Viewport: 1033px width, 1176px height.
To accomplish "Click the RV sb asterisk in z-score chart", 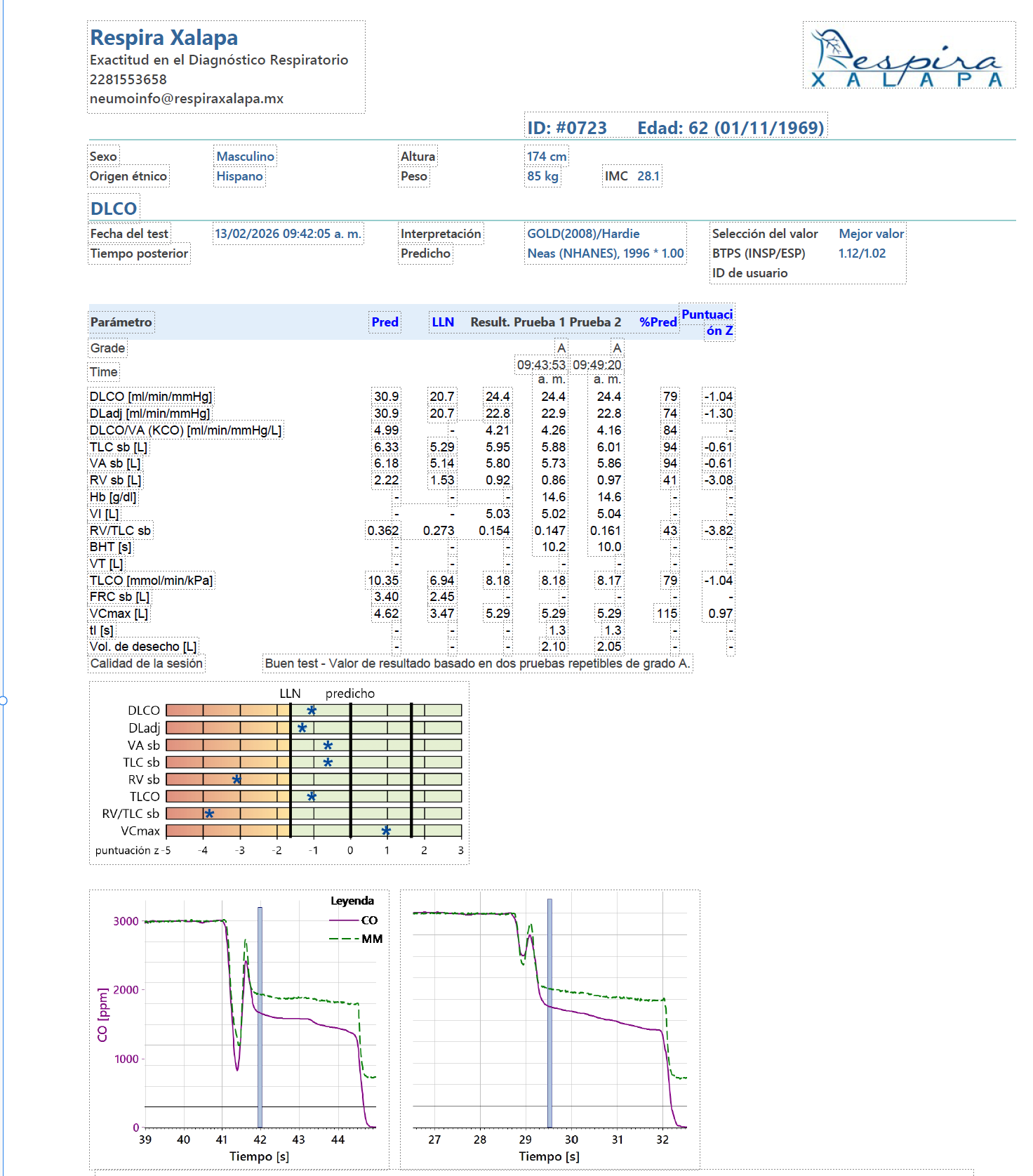I will 236,779.
